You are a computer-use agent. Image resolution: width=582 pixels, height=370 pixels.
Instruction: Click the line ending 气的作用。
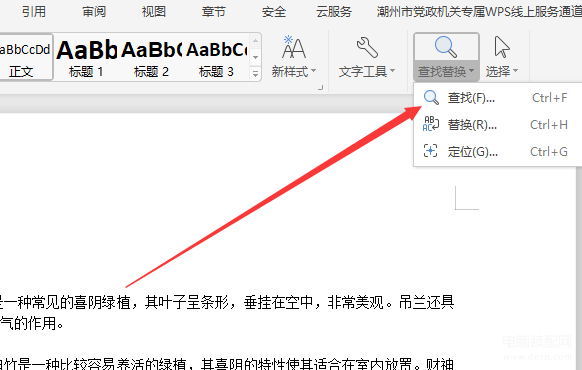pos(32,324)
